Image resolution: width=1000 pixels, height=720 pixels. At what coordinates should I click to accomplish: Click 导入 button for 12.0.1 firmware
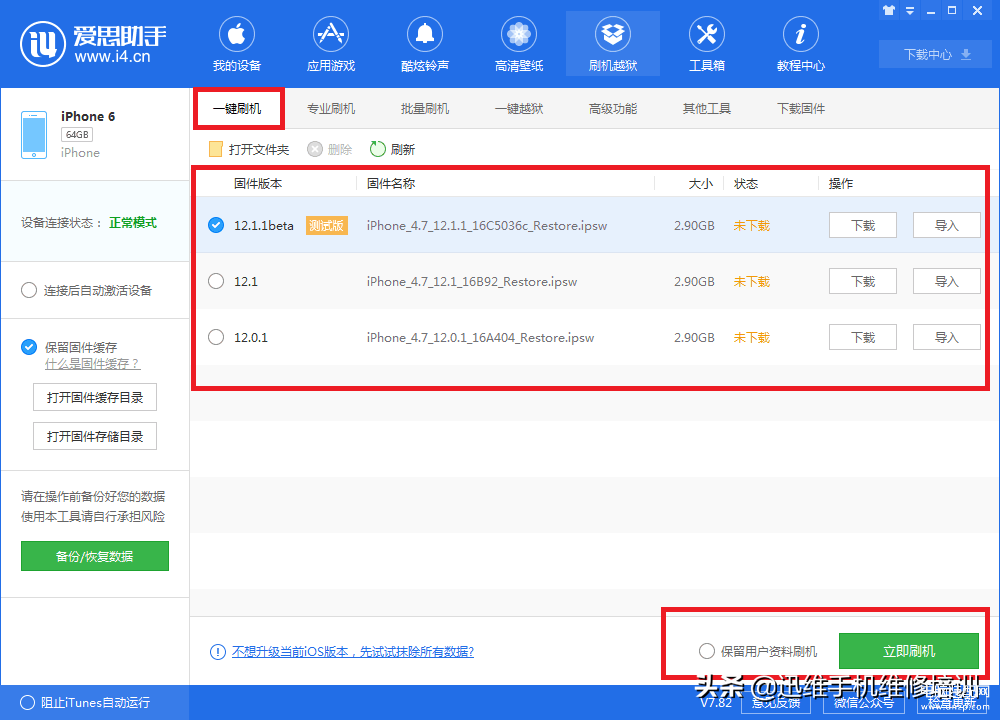pos(946,337)
